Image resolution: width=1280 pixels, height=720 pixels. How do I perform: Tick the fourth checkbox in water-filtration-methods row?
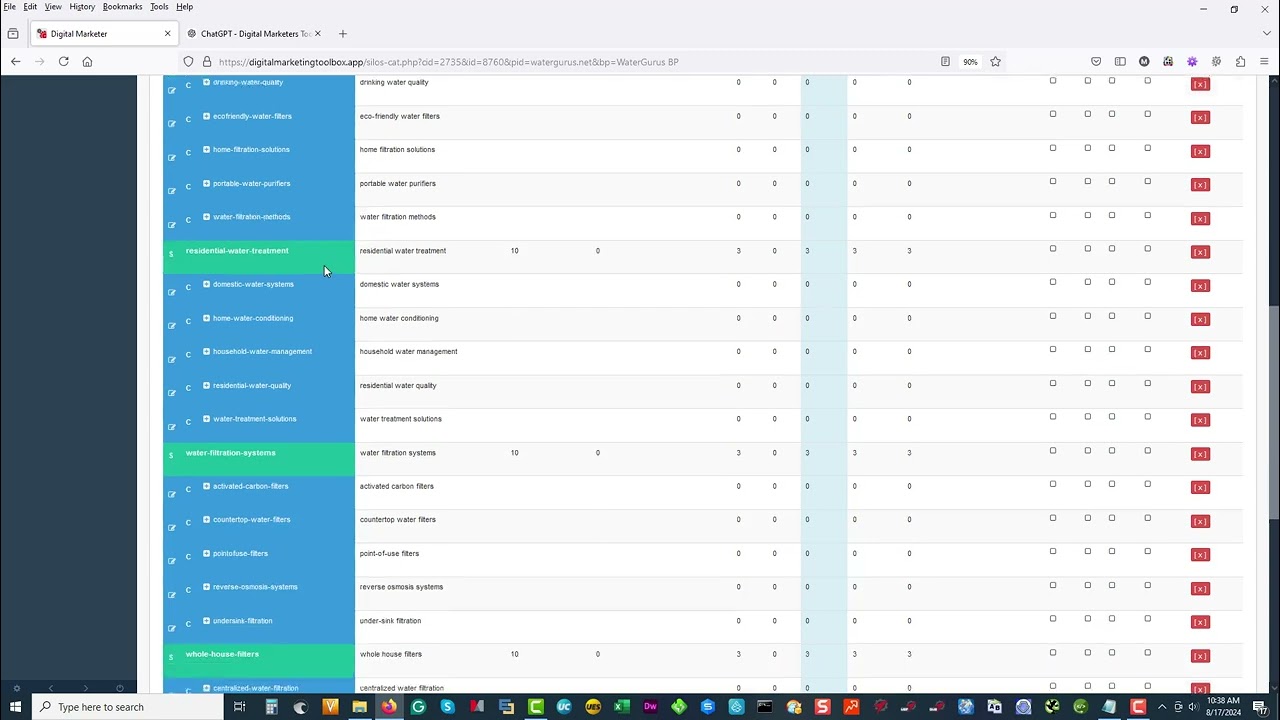click(1148, 215)
